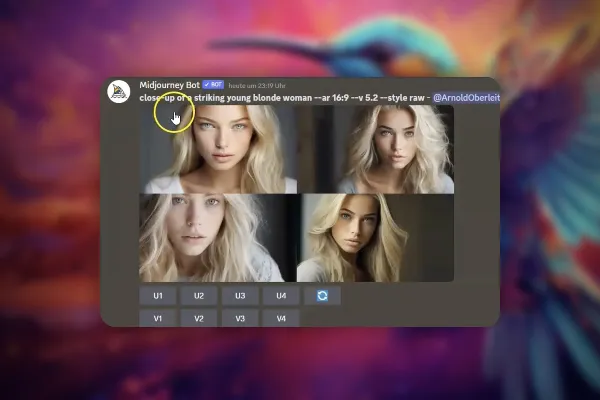
Task: Open the top-left generated image
Action: (x=218, y=149)
